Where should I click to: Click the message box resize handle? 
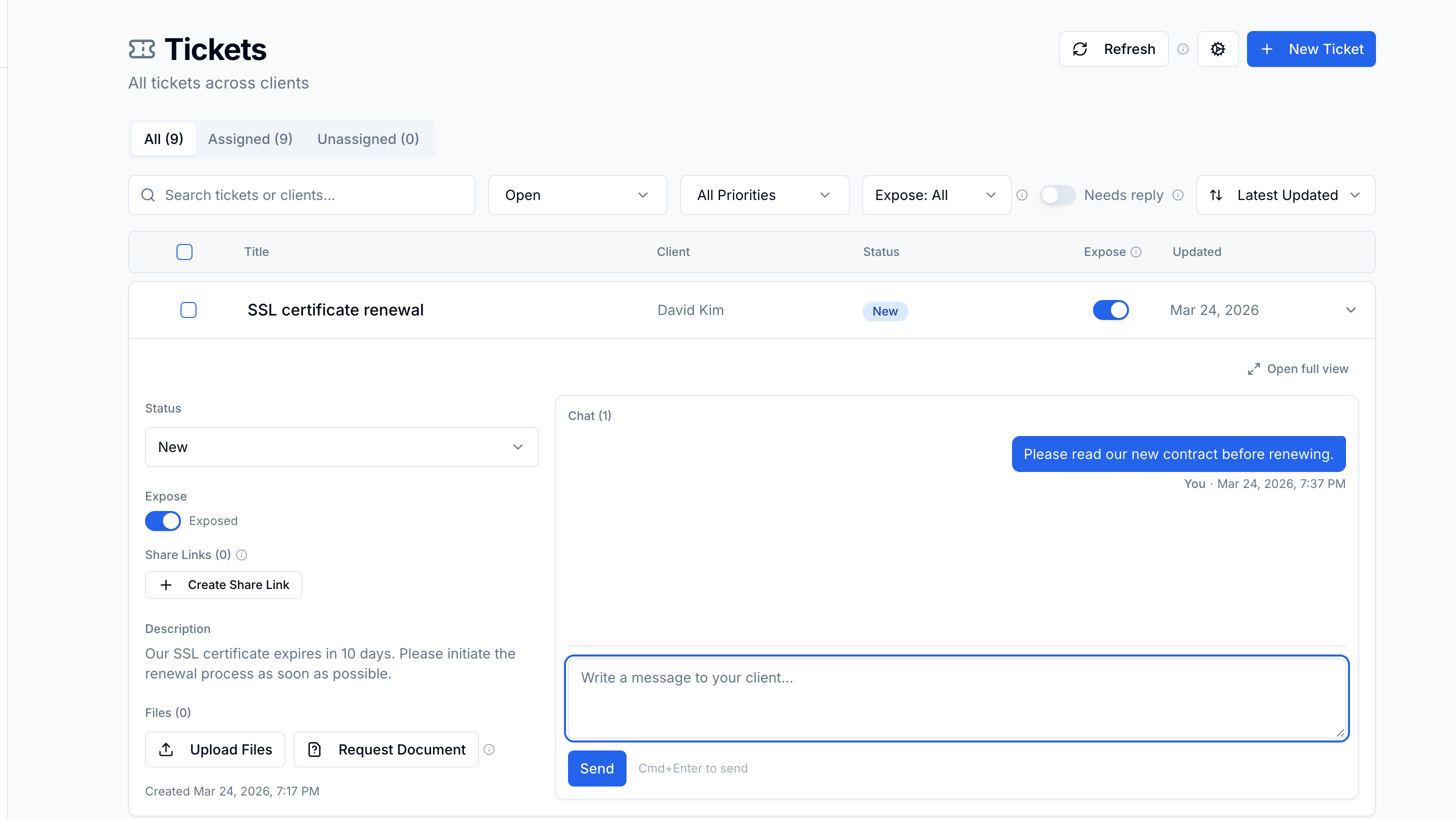pyautogui.click(x=1339, y=732)
